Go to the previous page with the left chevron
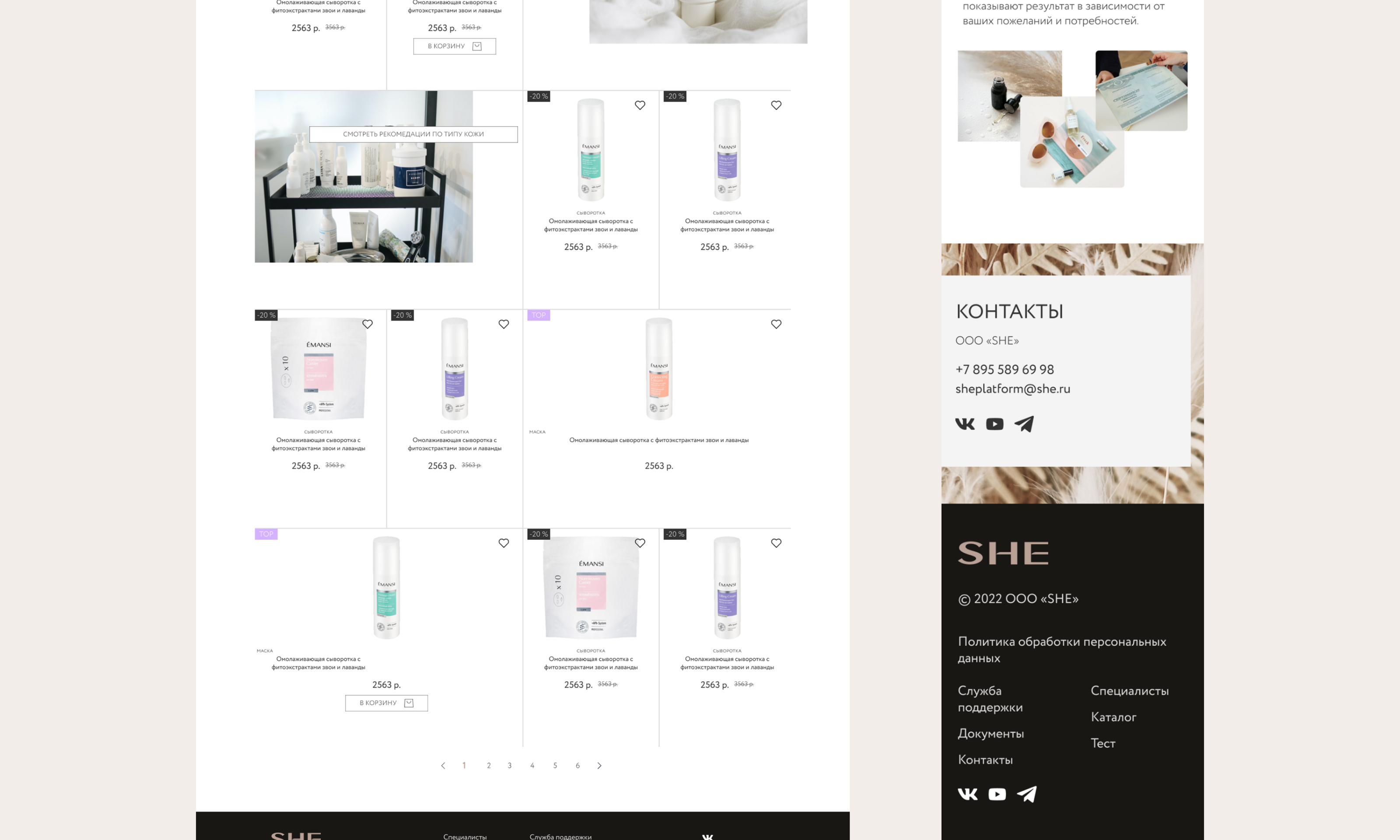Image resolution: width=1400 pixels, height=840 pixels. pyautogui.click(x=443, y=766)
